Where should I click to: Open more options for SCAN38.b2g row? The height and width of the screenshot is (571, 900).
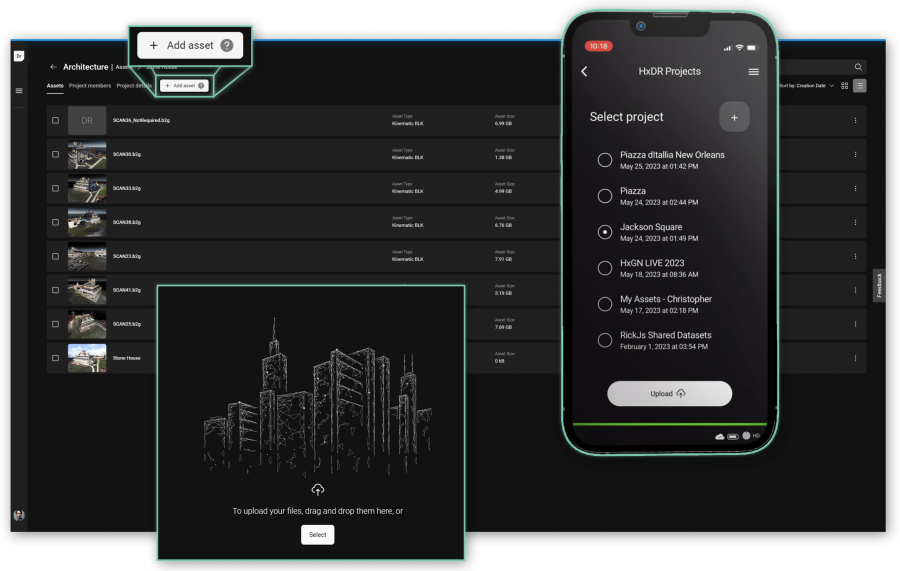pyautogui.click(x=855, y=222)
